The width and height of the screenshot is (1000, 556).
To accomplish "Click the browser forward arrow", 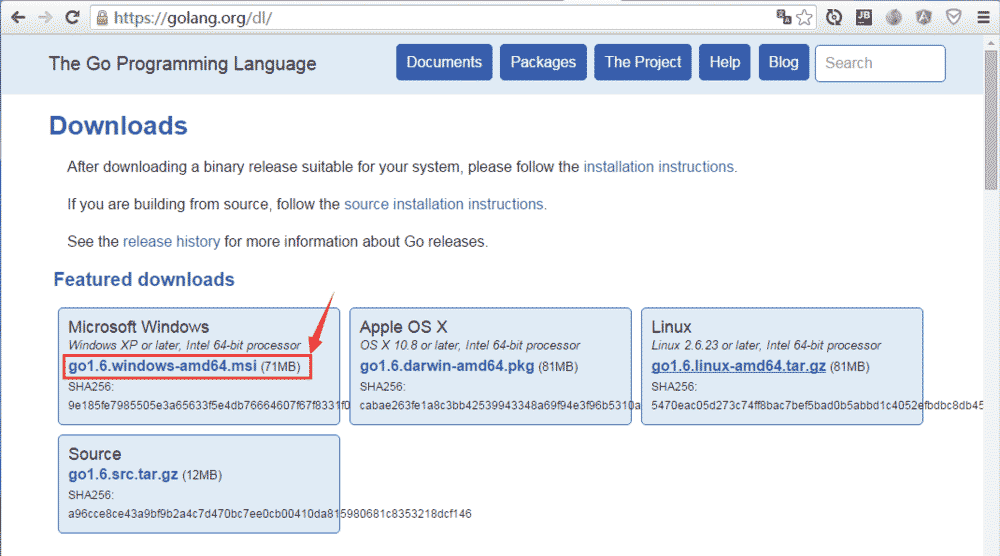I will click(x=45, y=17).
